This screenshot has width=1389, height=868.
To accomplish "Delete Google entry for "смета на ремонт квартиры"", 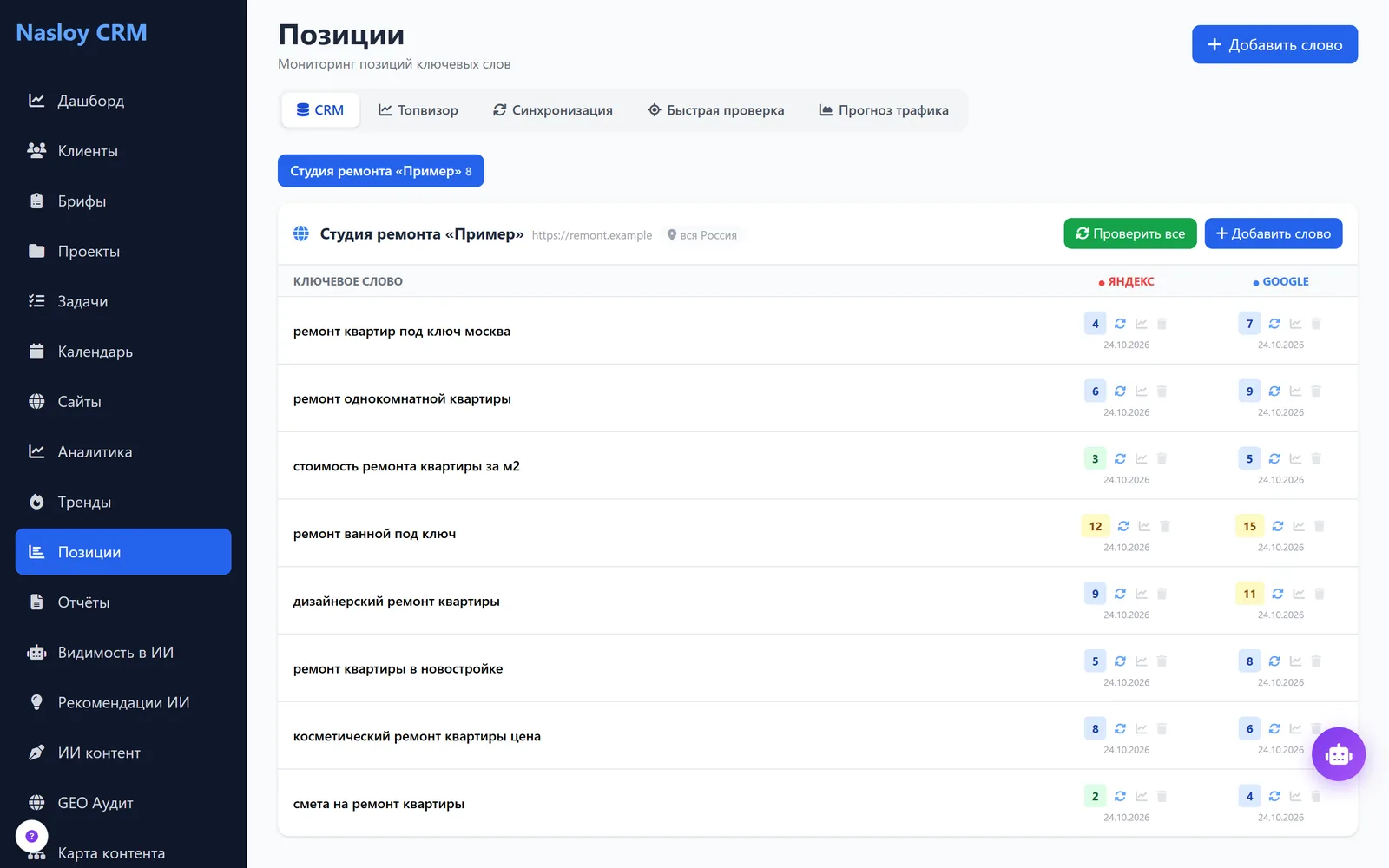I will (1316, 797).
